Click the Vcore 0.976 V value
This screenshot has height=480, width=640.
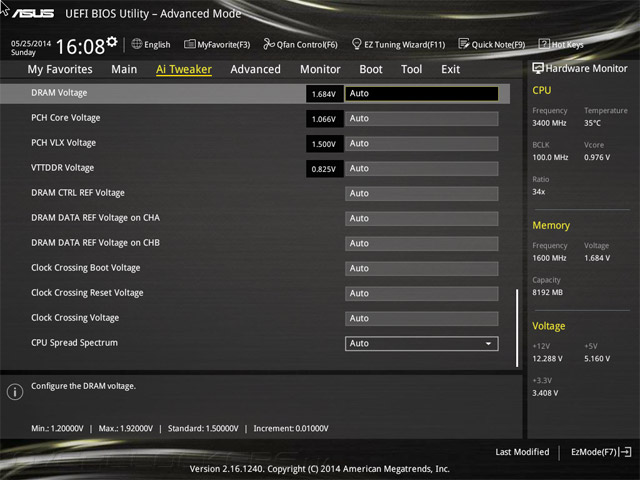pyautogui.click(x=597, y=157)
